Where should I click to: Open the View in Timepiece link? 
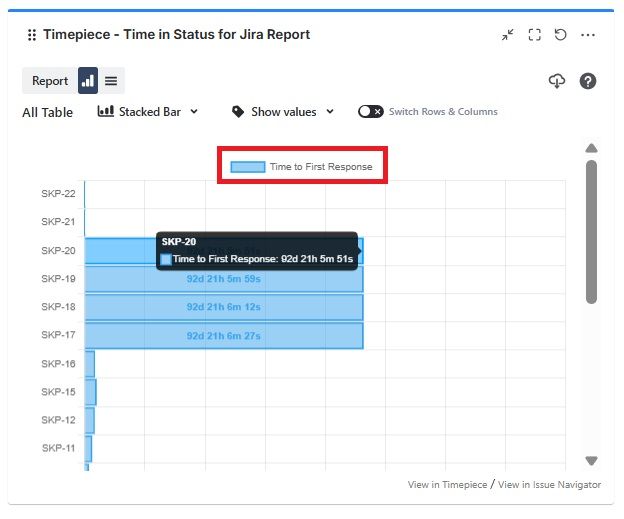coord(447,484)
